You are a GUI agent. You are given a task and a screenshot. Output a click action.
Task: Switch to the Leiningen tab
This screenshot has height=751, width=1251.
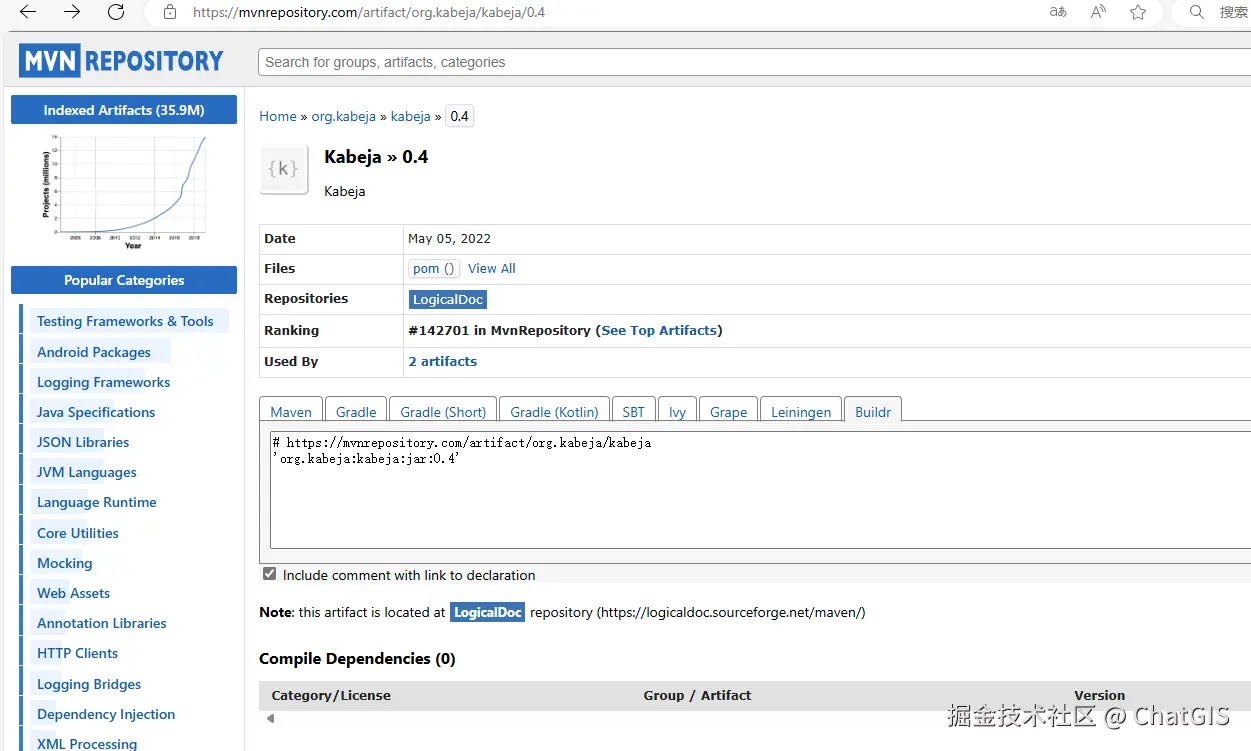(801, 411)
